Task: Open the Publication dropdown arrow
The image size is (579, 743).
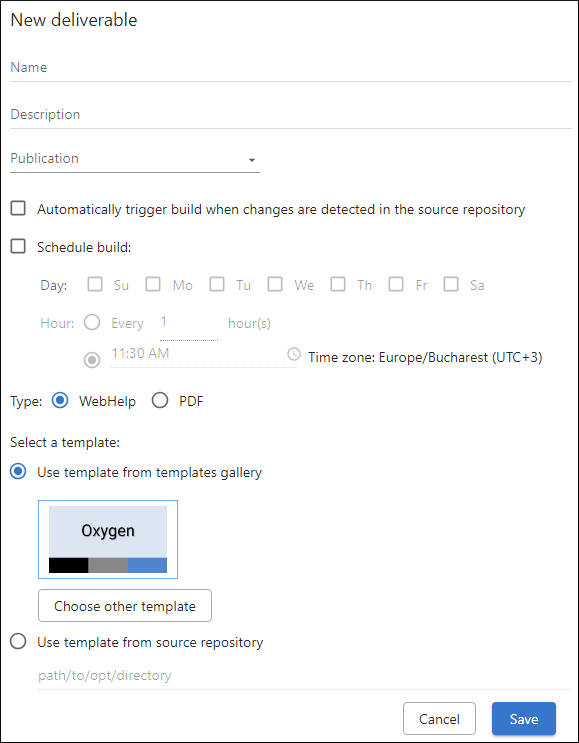Action: [x=252, y=160]
